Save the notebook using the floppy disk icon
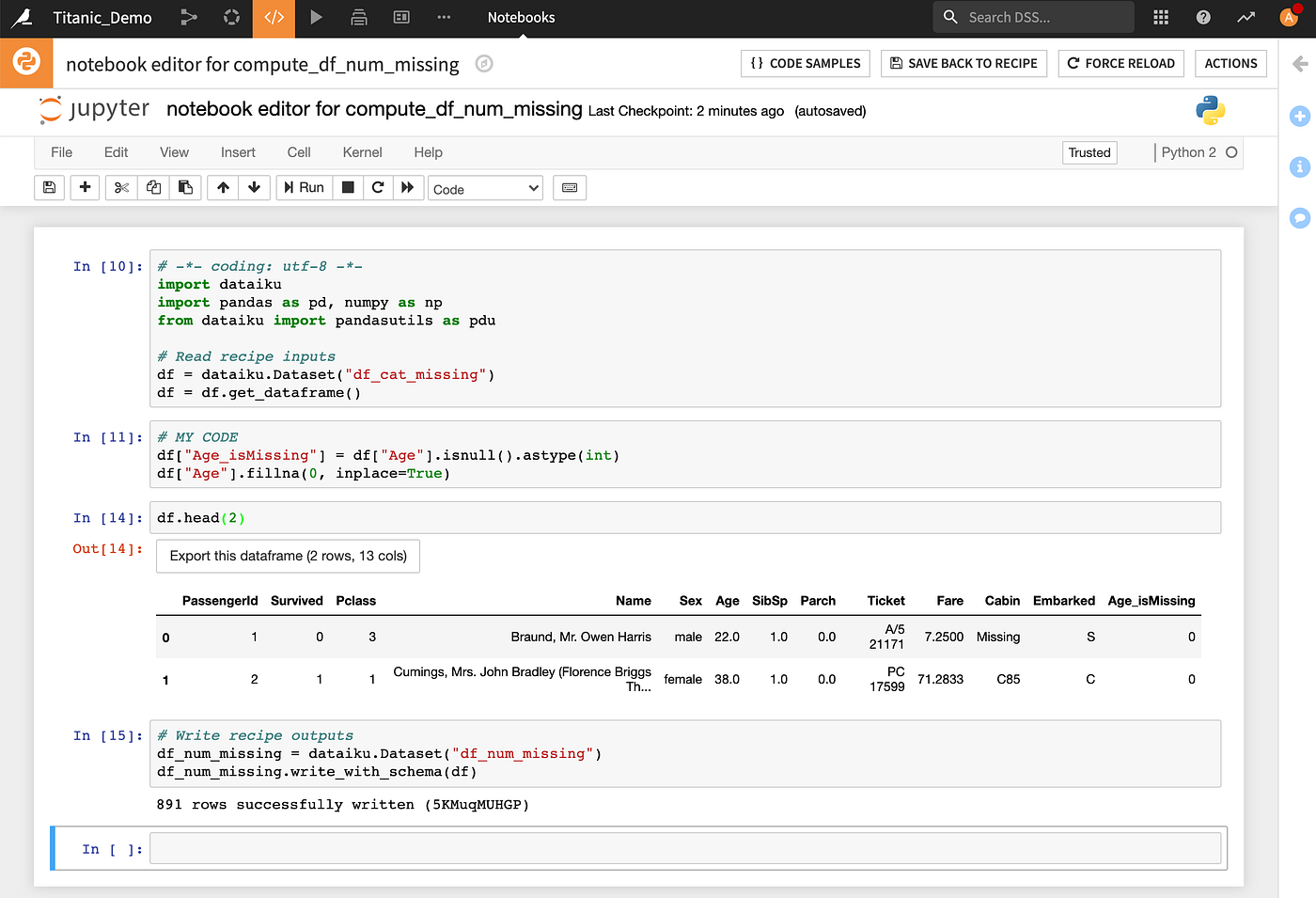 tap(49, 187)
